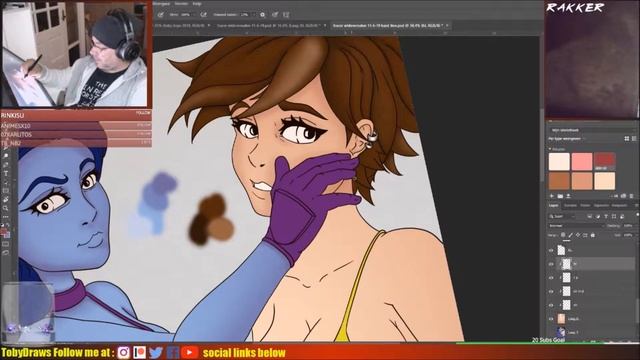
Task: Hide the highlighted selected layer
Action: 551,264
